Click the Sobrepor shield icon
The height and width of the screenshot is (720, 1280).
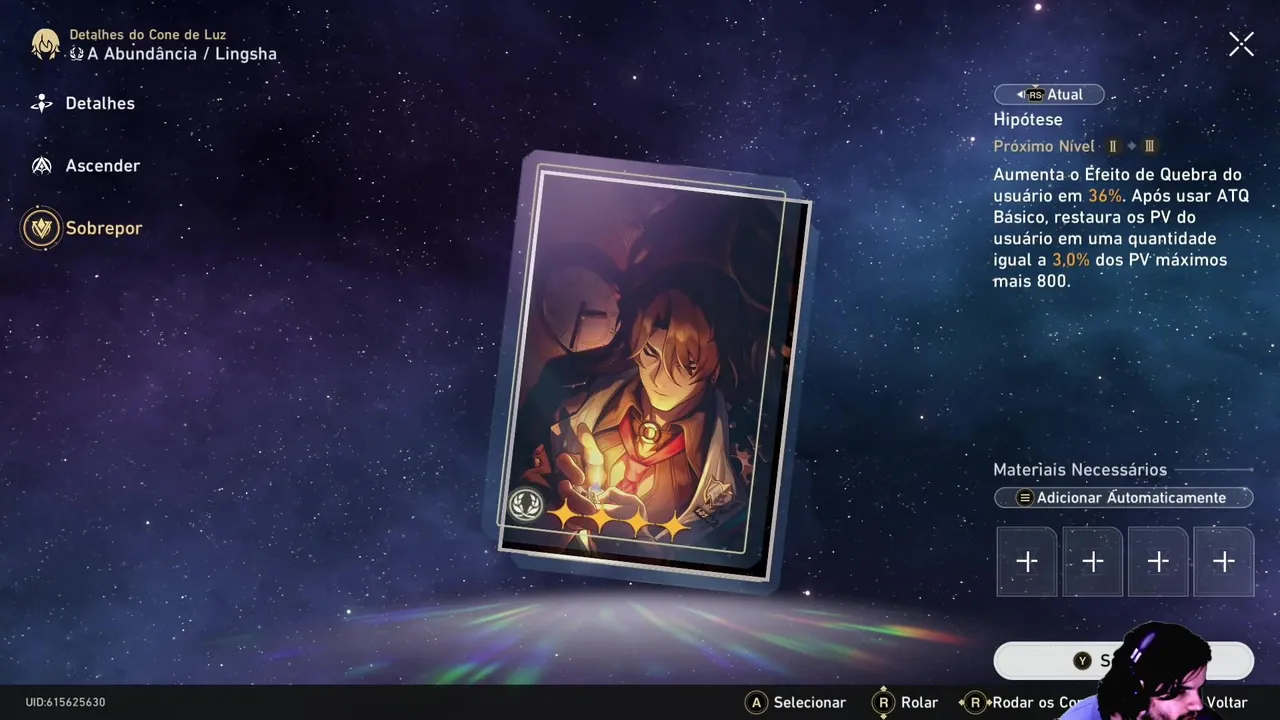pyautogui.click(x=41, y=228)
